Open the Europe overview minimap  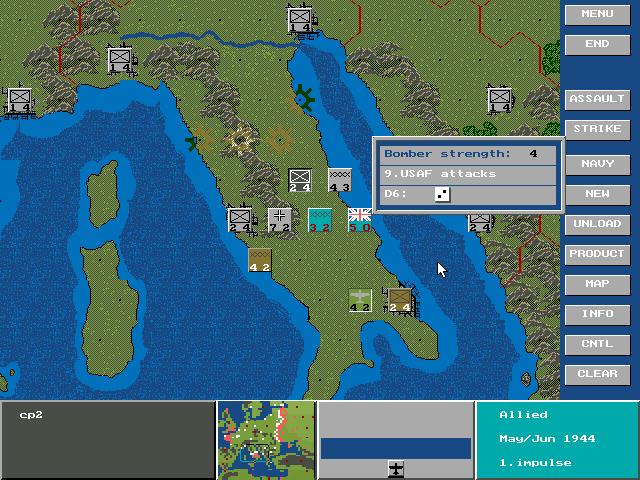tap(266, 440)
